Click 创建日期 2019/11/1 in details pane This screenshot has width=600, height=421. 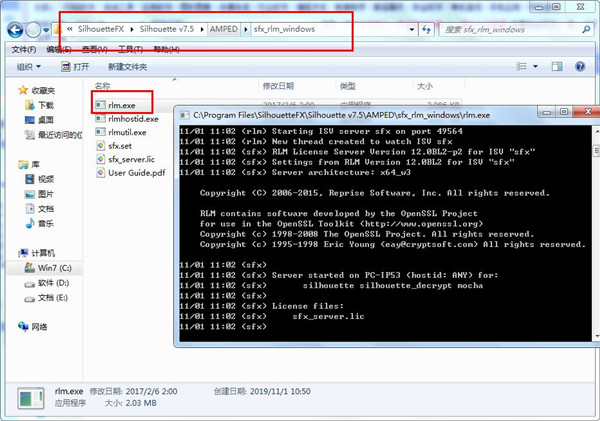262,392
